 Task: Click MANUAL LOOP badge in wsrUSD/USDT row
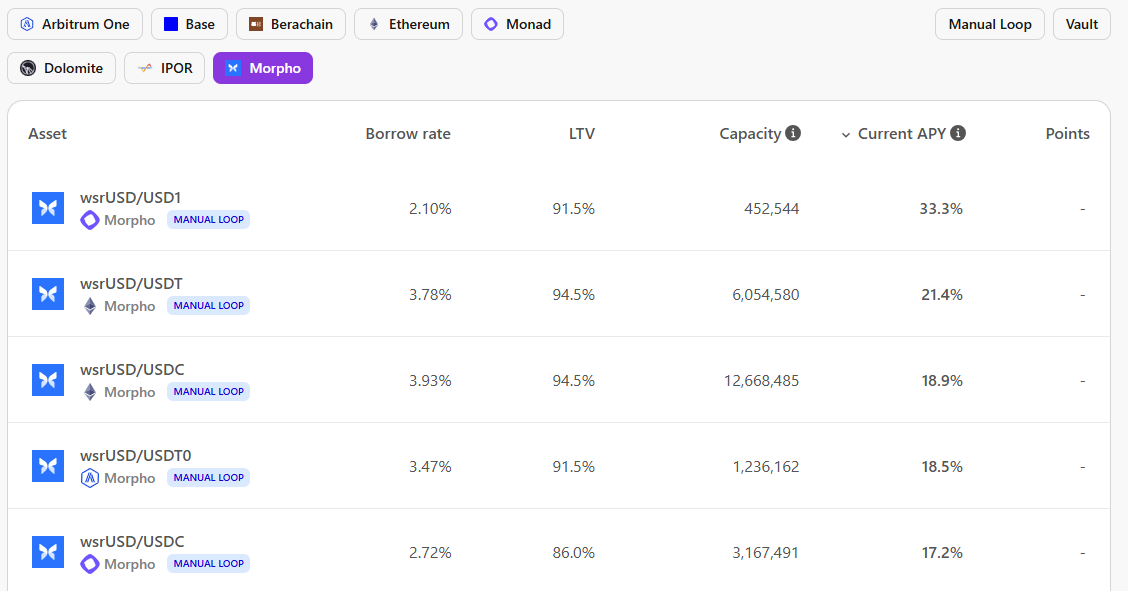(209, 306)
